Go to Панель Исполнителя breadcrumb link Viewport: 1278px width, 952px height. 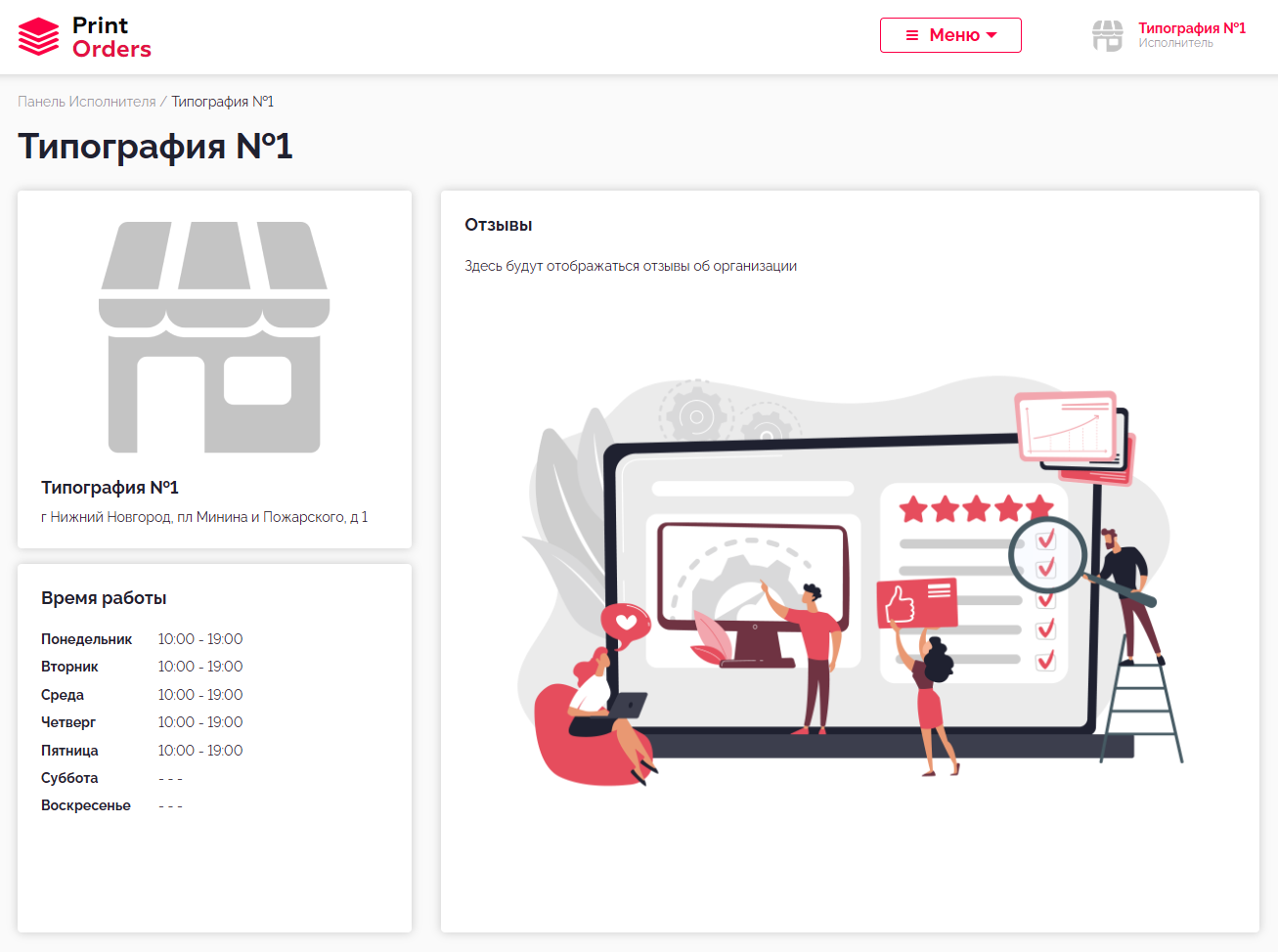pos(87,102)
